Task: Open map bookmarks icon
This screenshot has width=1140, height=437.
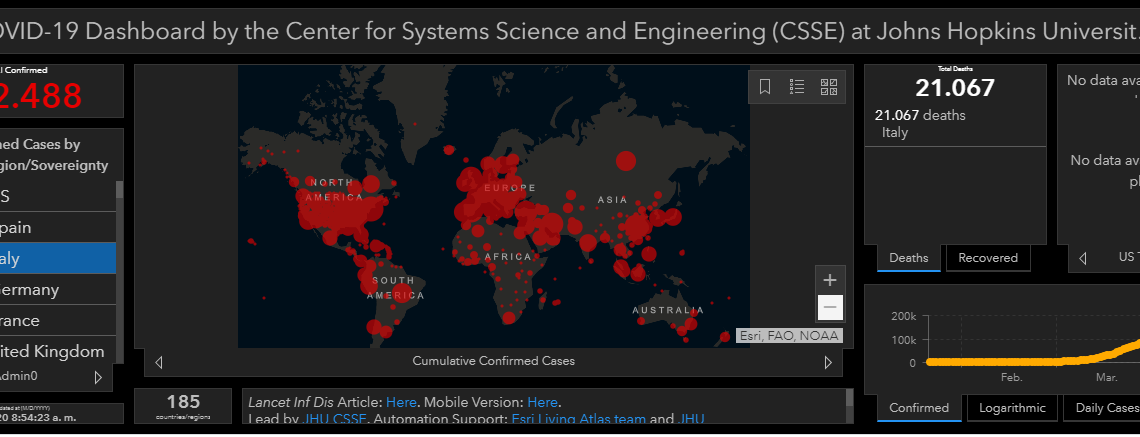Action: point(765,87)
